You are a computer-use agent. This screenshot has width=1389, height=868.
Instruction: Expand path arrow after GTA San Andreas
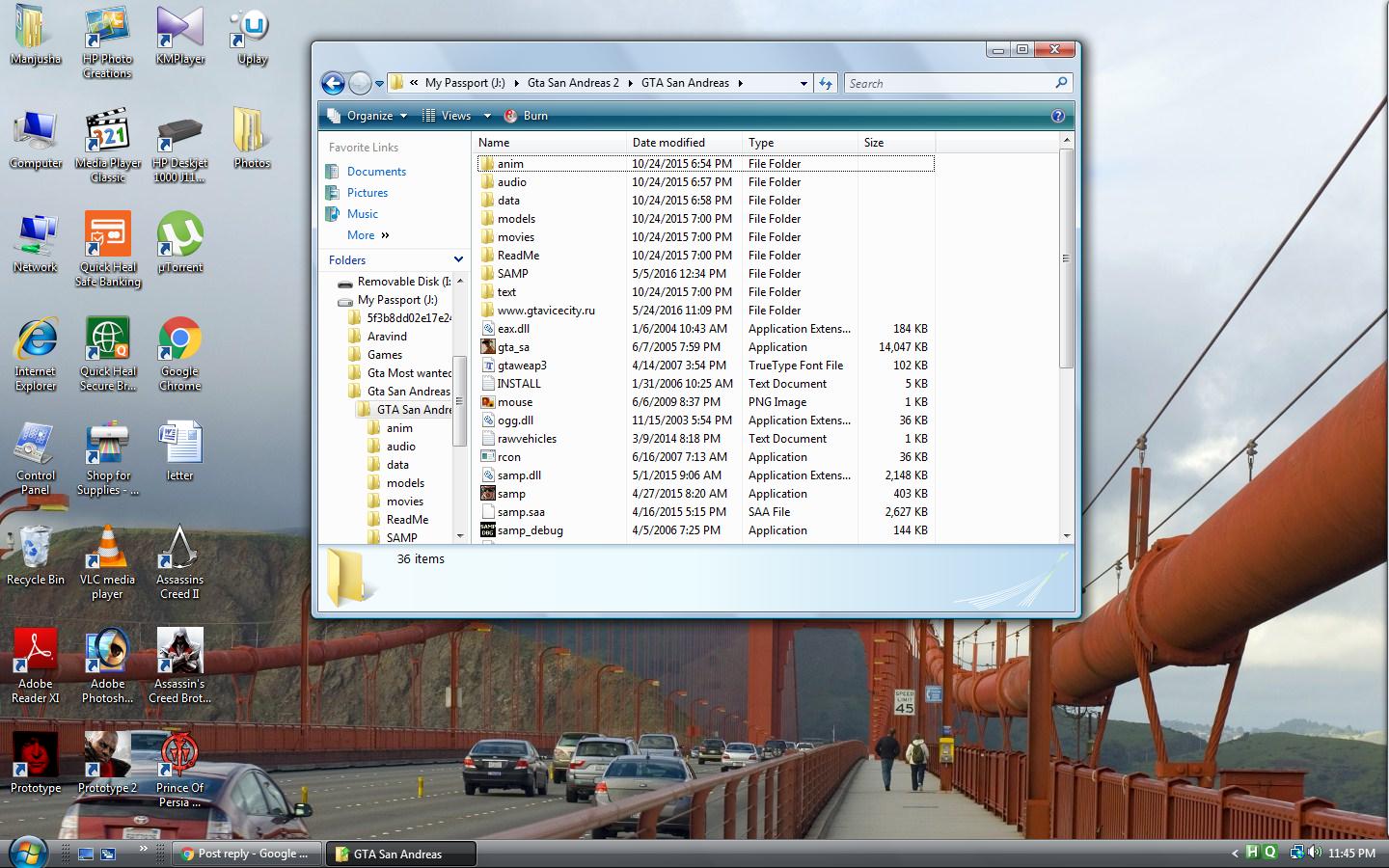point(741,84)
